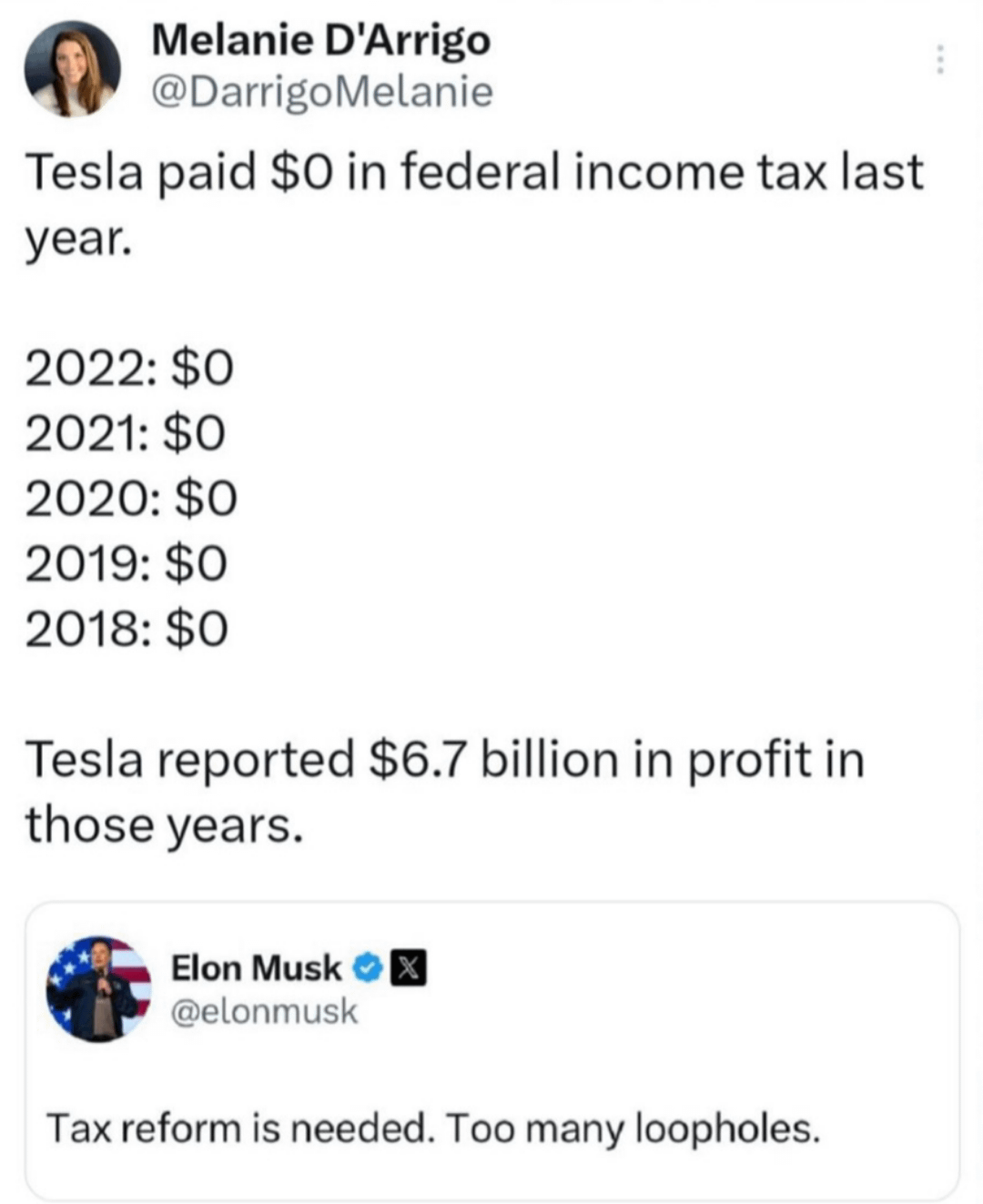Select the "2021: $0" line
Screen dimensions: 983x1204
pyautogui.click(x=125, y=433)
